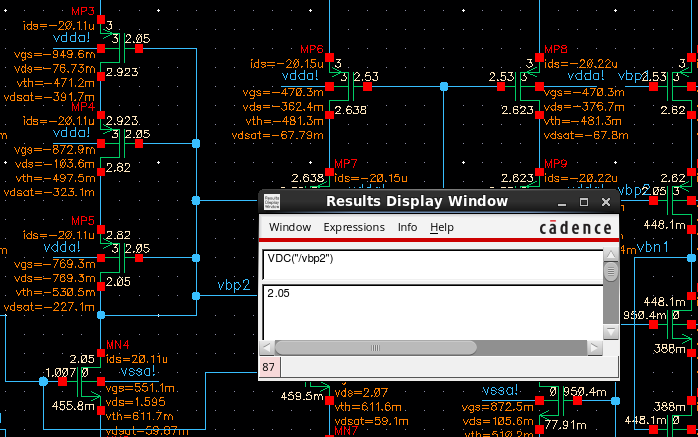Screen dimensions: 698x437
Task: Click MN4's ids=20.11u annotation
Action: (137, 359)
